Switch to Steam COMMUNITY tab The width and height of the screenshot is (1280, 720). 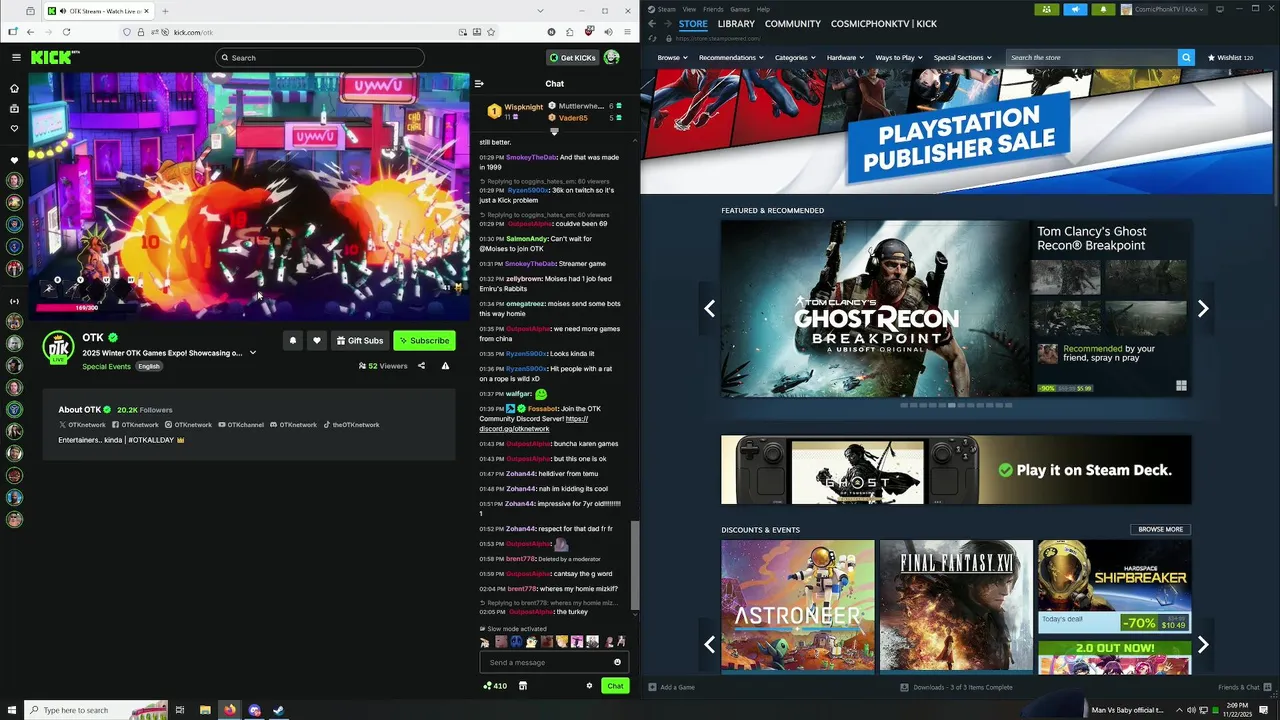[x=792, y=23]
